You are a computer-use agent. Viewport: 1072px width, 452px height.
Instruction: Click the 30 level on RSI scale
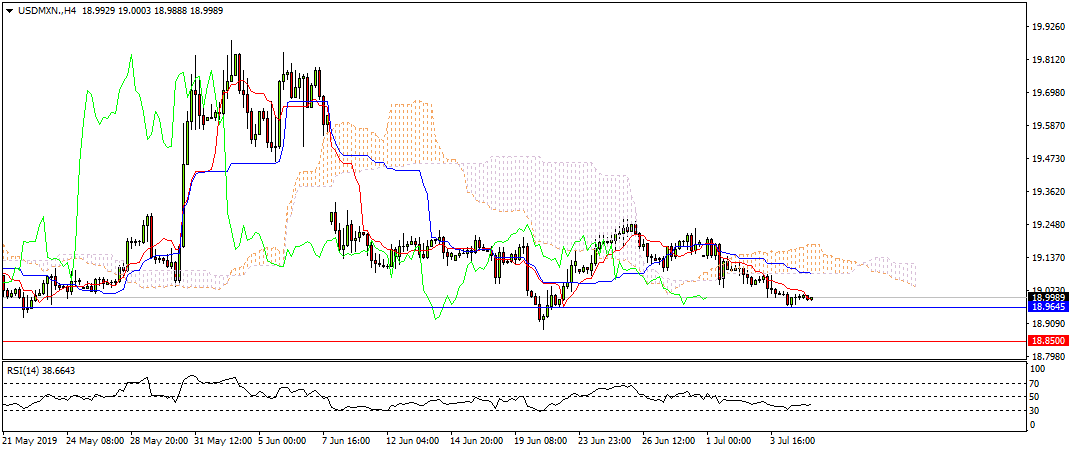(x=1038, y=410)
